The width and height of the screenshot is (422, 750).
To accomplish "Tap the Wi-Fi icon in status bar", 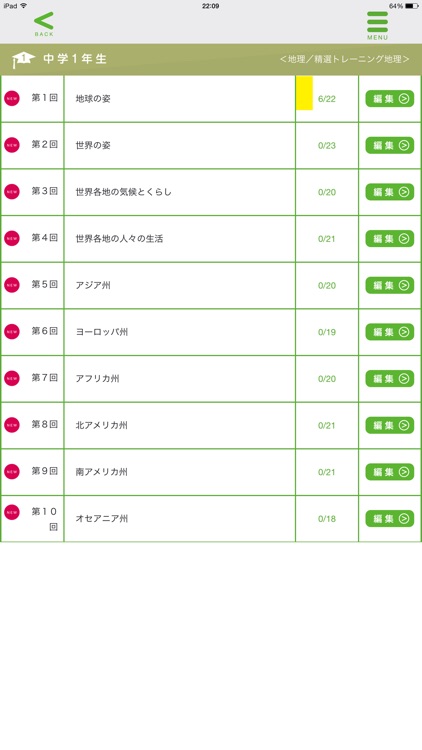I will (x=24, y=6).
